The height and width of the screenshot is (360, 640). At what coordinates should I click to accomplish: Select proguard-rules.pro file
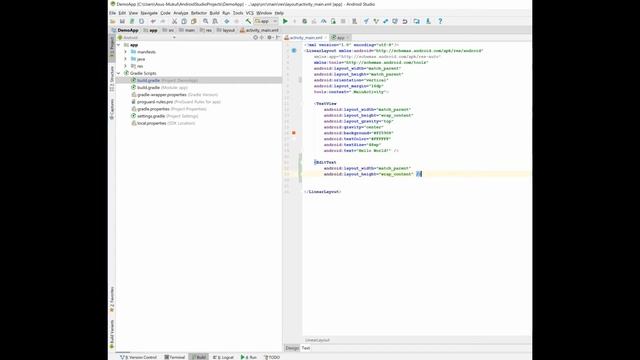[176, 102]
